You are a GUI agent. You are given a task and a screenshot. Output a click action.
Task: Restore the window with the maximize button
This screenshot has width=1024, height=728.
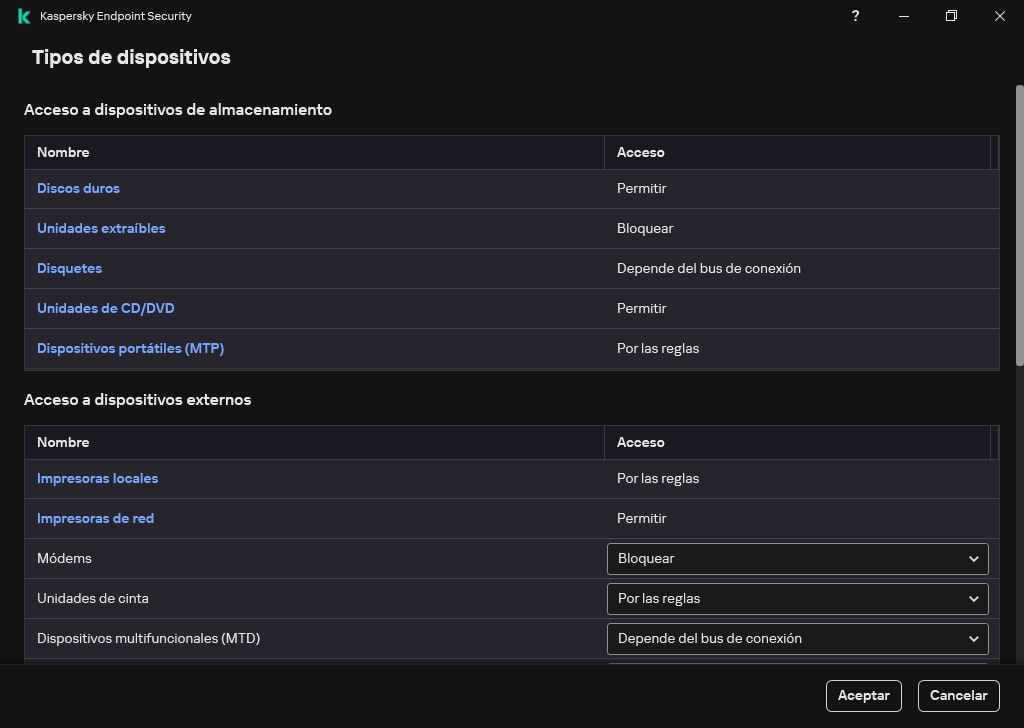951,16
